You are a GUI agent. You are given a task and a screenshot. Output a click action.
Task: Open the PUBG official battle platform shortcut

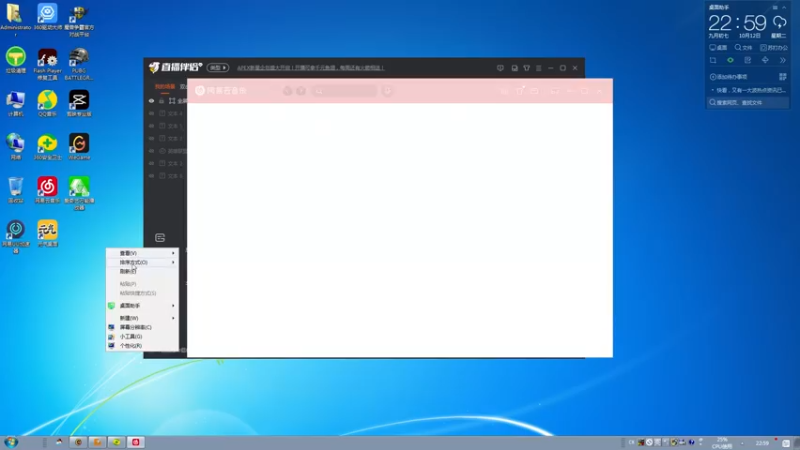coord(79,20)
